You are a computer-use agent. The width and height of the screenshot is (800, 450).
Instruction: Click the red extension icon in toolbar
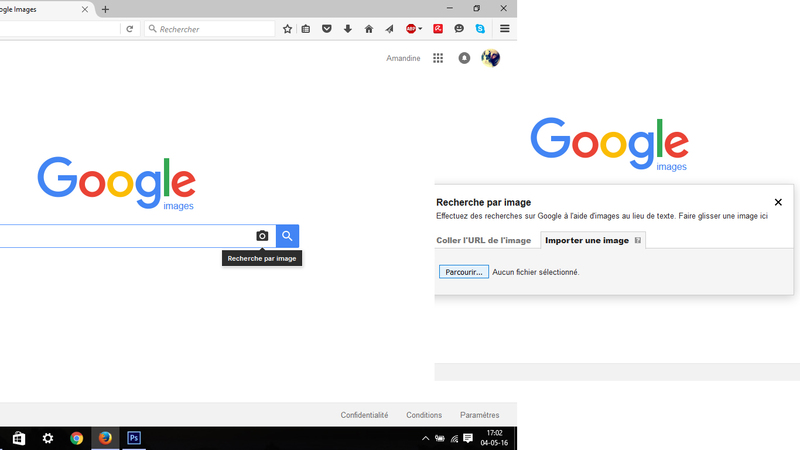[x=438, y=29]
